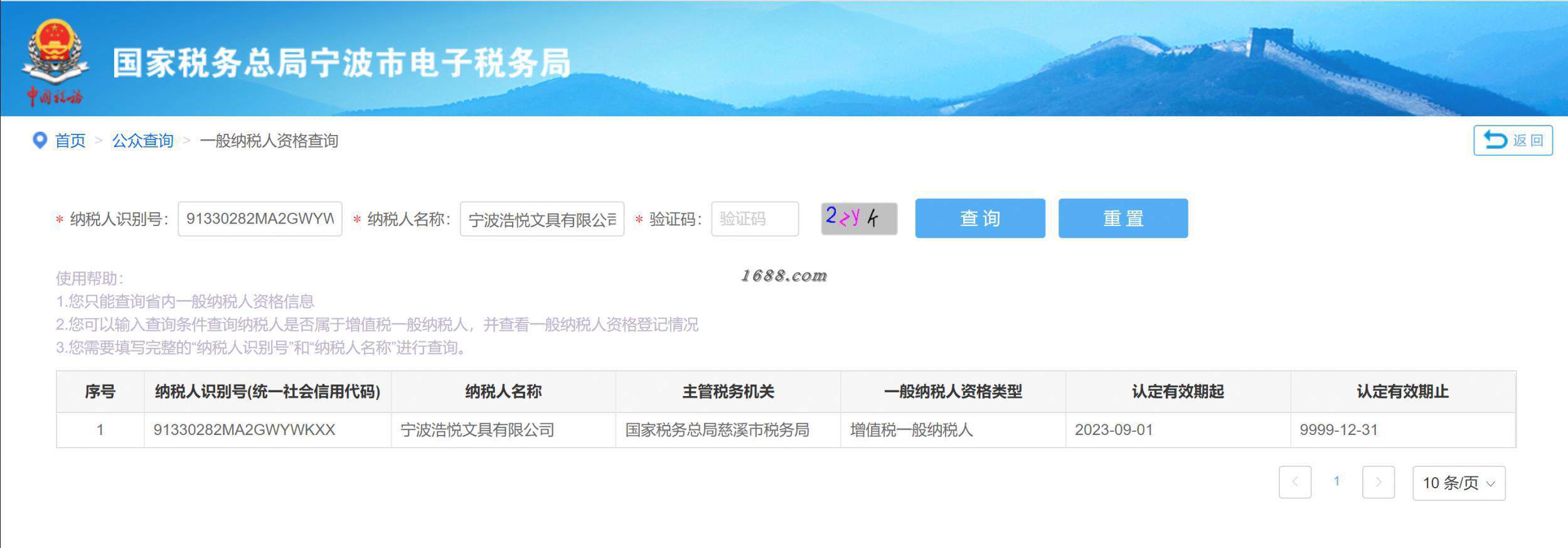This screenshot has height=548, width=1568.
Task: Focus the 纳税人识别号 input field
Action: pyautogui.click(x=260, y=218)
